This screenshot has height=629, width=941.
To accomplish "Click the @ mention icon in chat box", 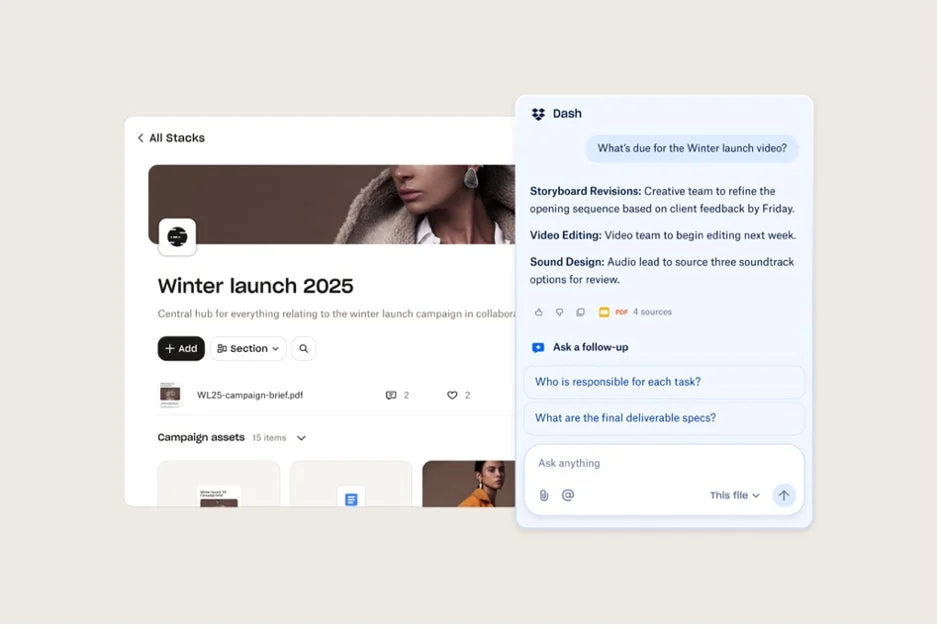I will (568, 495).
